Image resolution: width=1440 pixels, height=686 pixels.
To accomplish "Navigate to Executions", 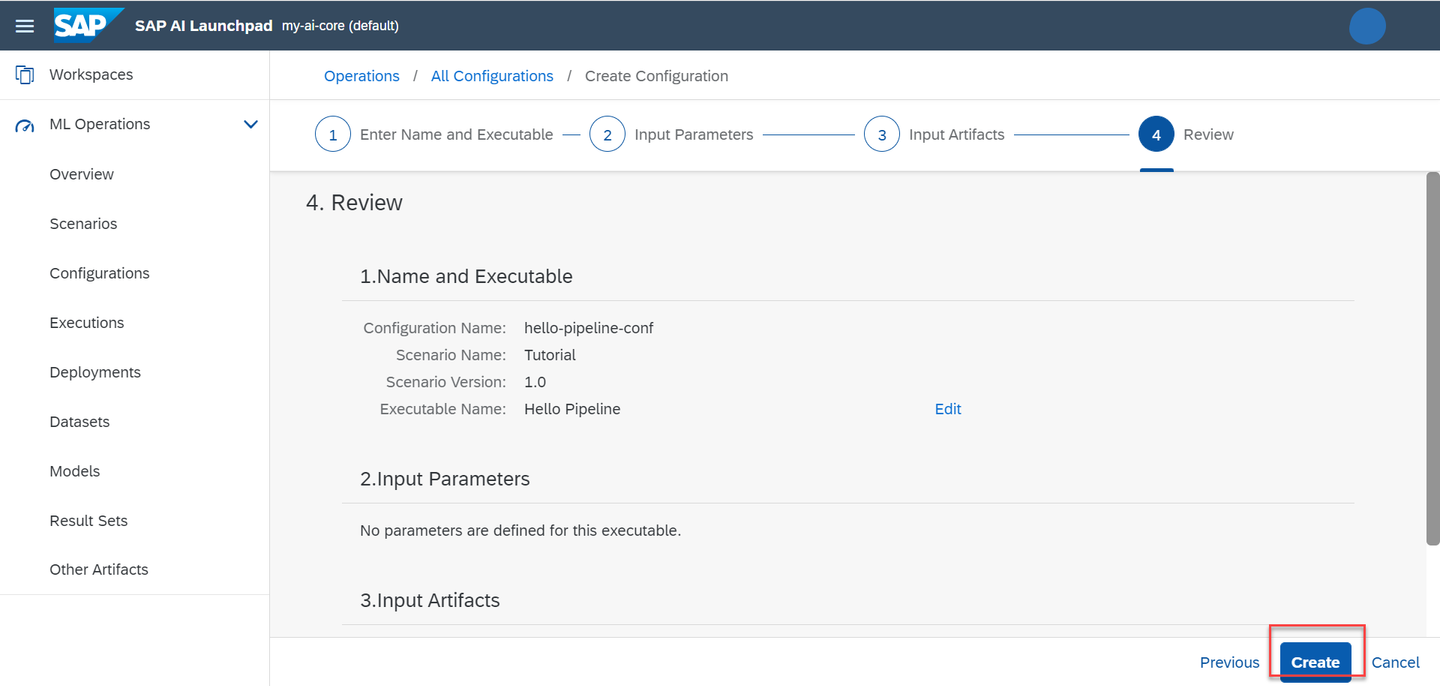I will coord(87,323).
